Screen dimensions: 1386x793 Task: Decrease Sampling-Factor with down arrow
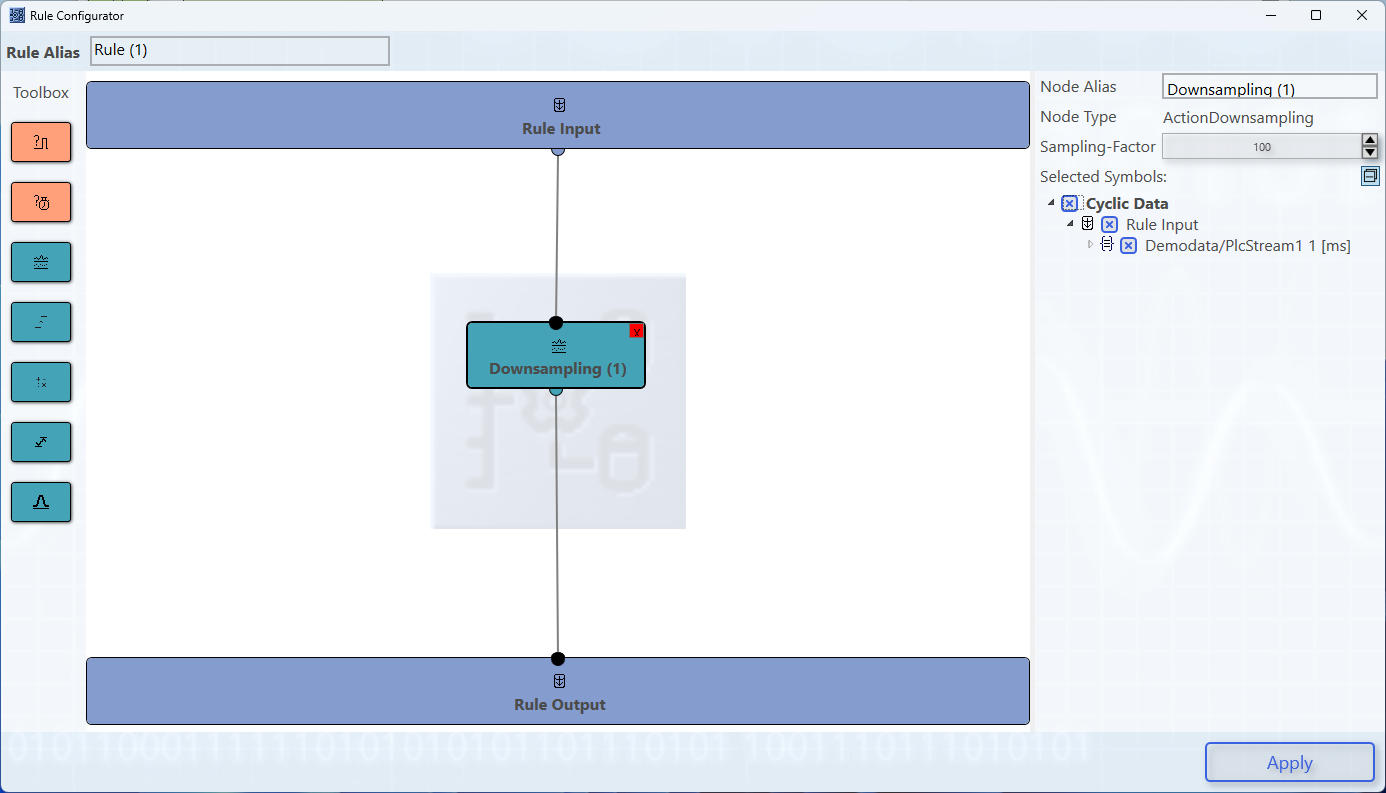(1370, 153)
